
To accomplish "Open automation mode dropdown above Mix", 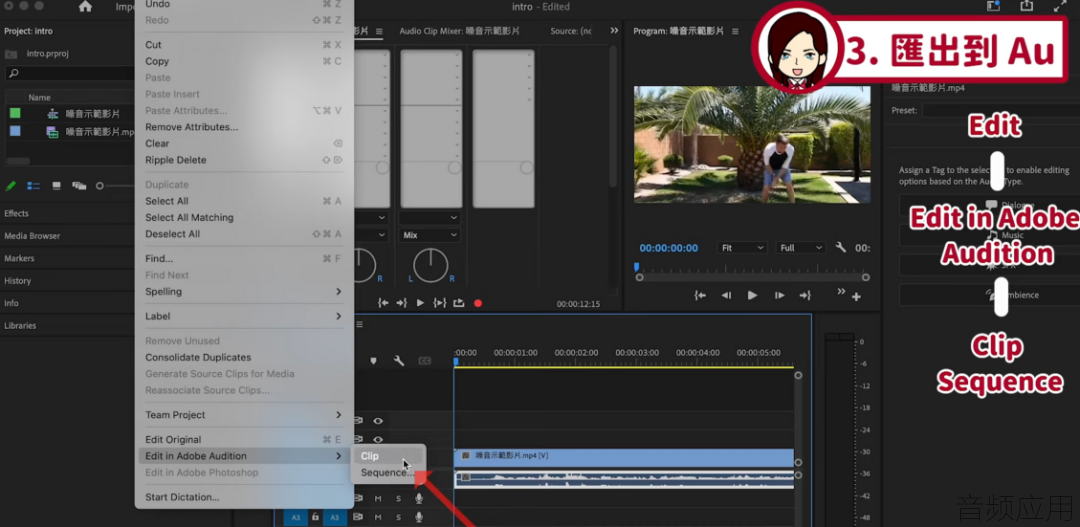I will click(x=430, y=217).
